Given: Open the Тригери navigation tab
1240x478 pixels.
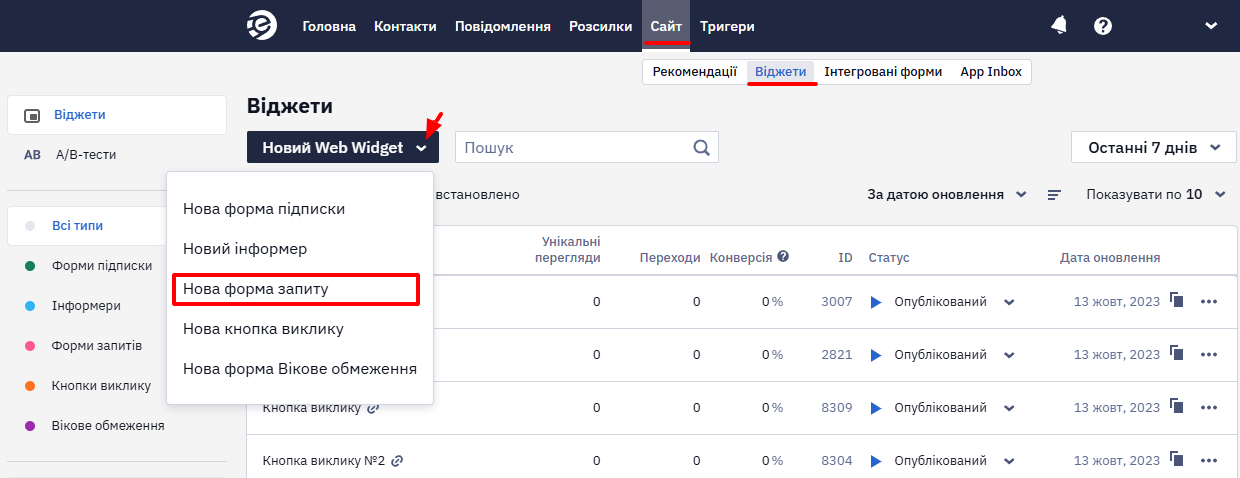Looking at the screenshot, I should click(x=727, y=26).
